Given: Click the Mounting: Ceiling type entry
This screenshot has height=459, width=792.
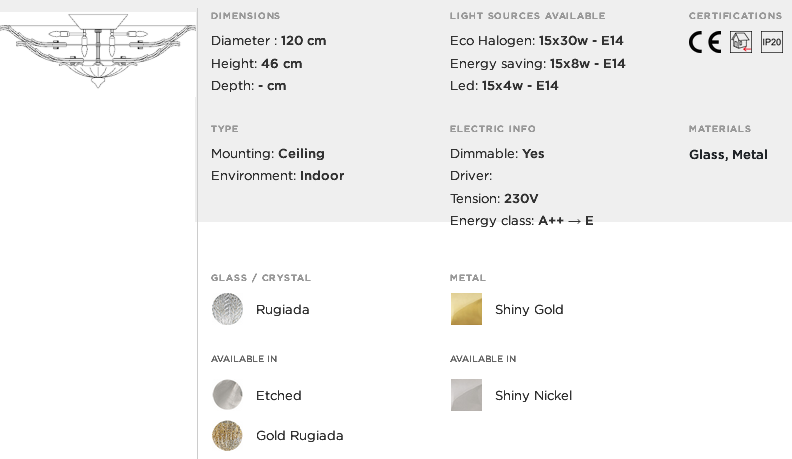Looking at the screenshot, I should pyautogui.click(x=268, y=154).
